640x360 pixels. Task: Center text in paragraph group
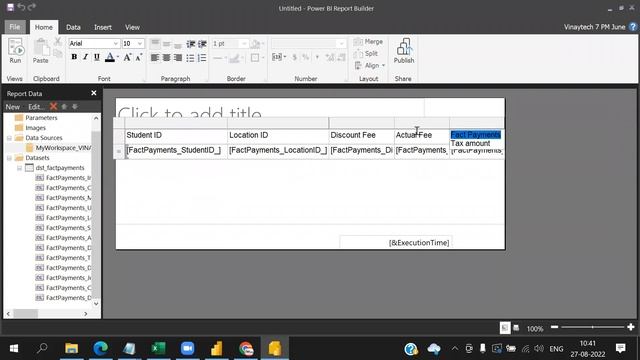166,58
